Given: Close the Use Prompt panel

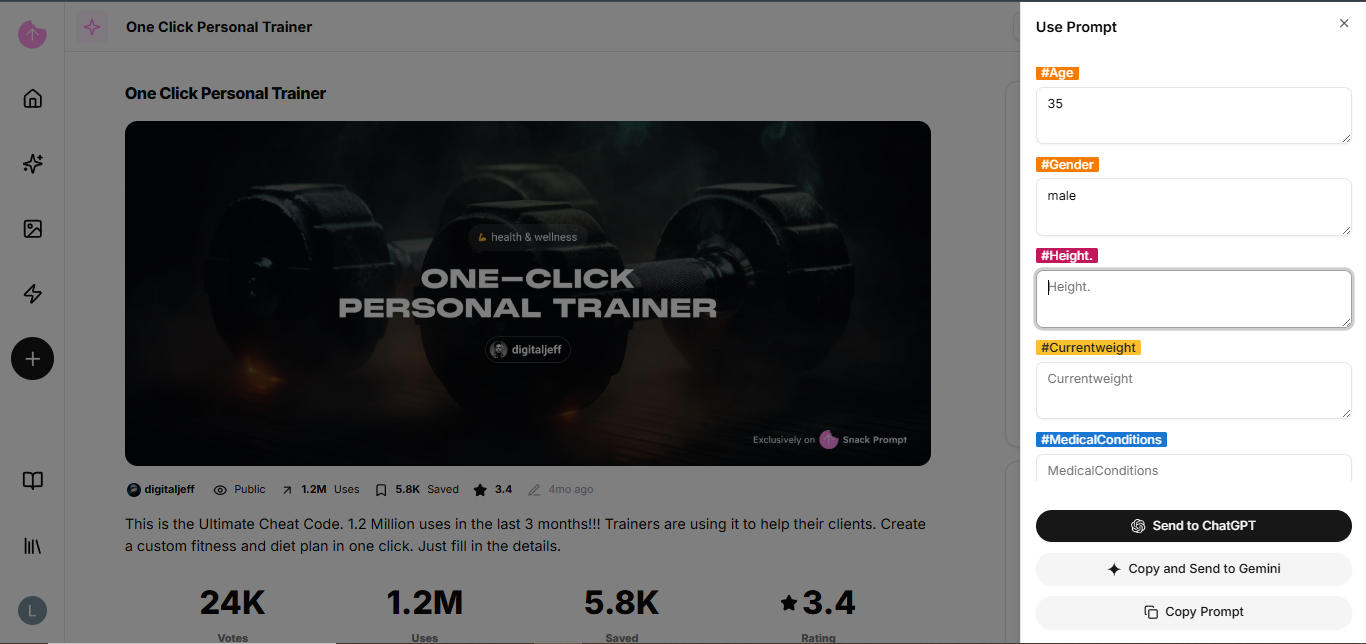Looking at the screenshot, I should [x=1343, y=23].
